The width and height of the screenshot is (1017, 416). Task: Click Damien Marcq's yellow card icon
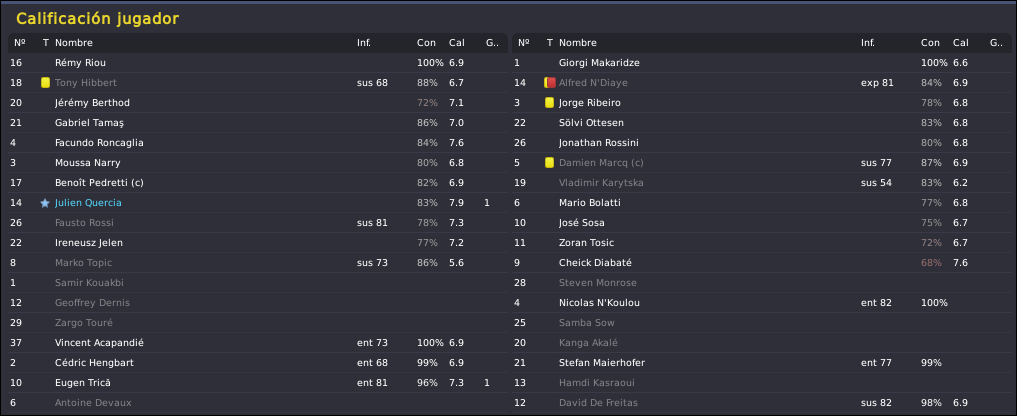tap(549, 163)
